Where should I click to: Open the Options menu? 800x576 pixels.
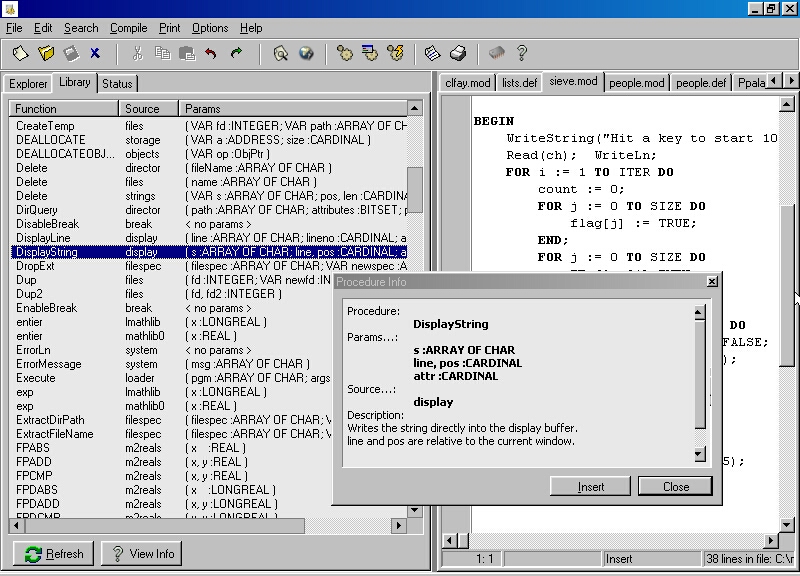click(209, 28)
